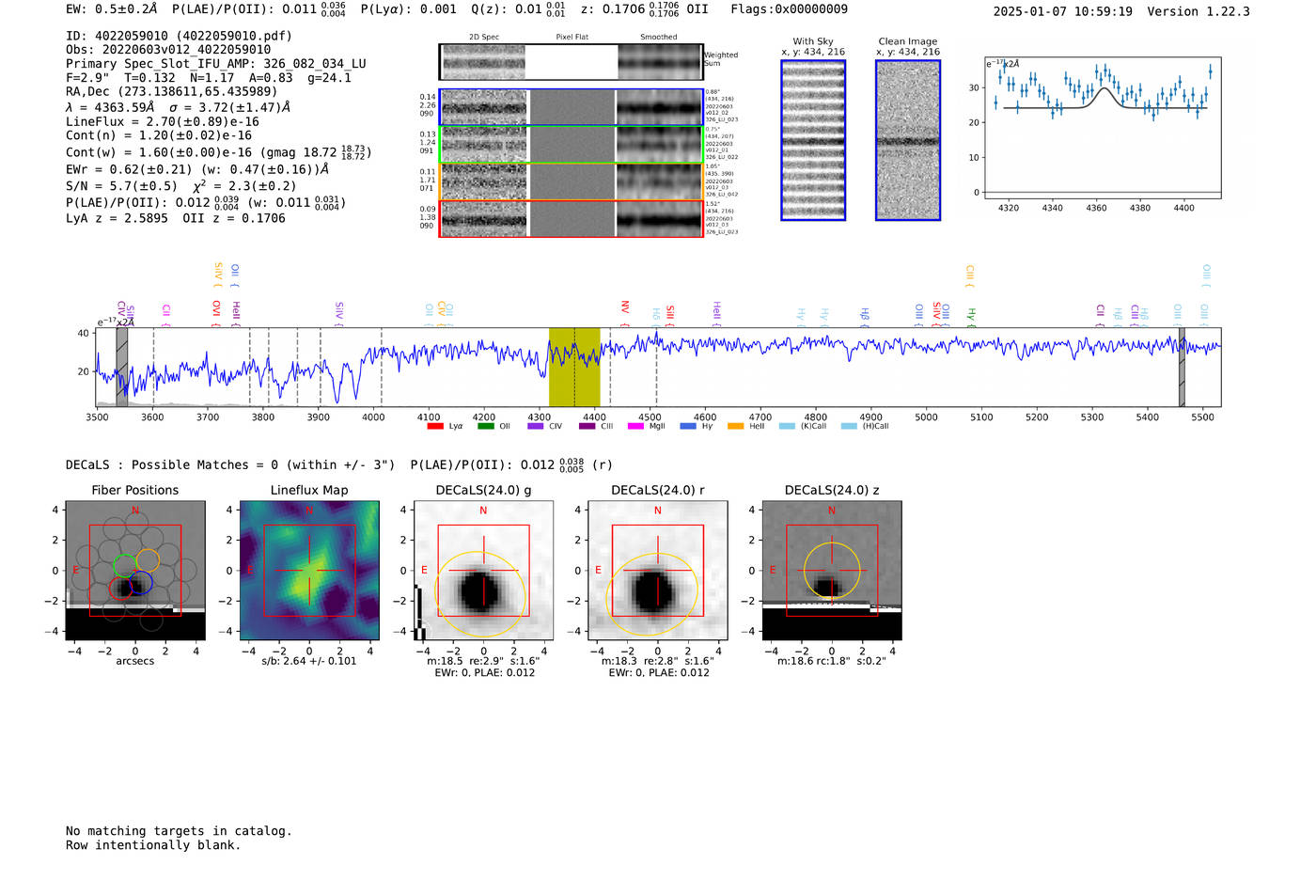
Task: Click the Weighted Sum 2D spectrum row
Action: click(572, 62)
